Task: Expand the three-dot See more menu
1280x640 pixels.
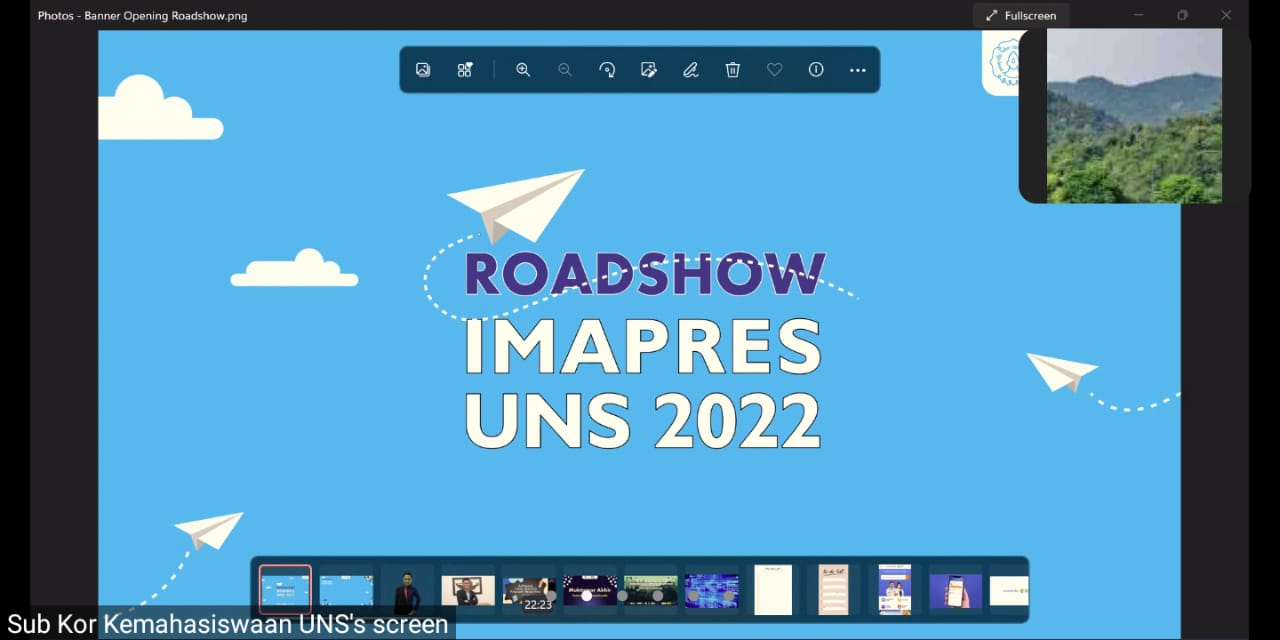Action: click(x=858, y=70)
